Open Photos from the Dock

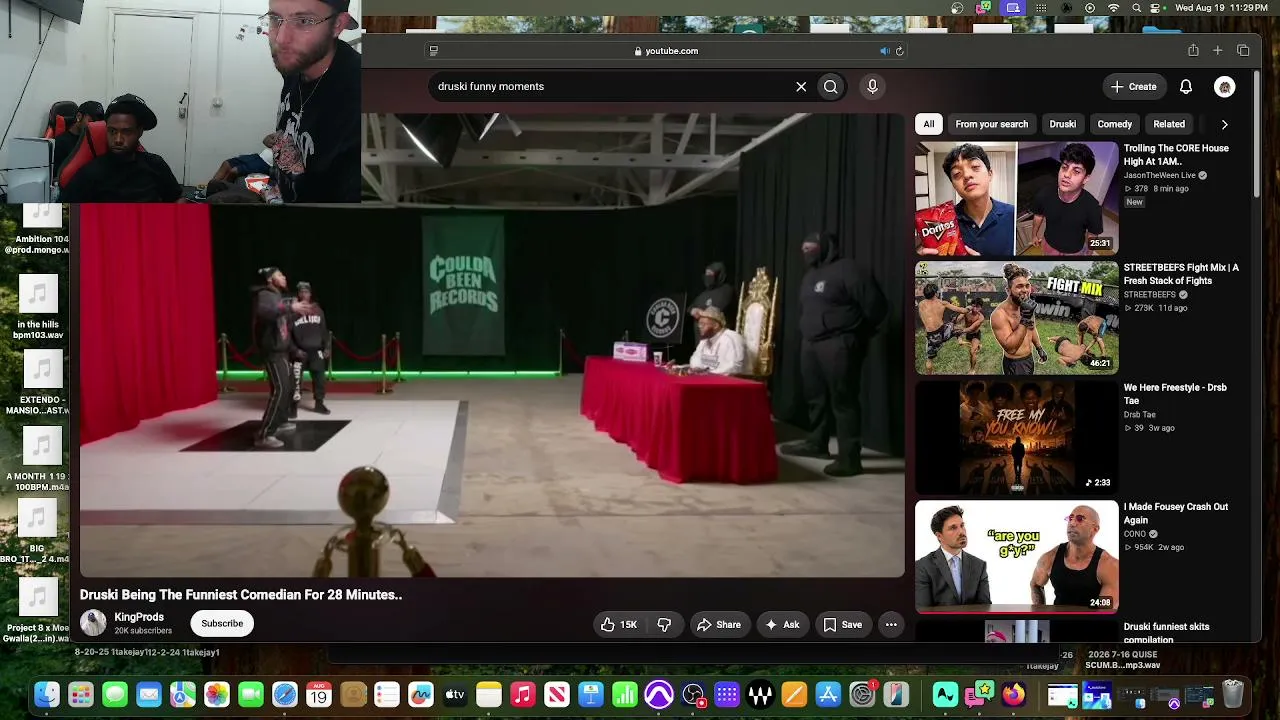(217, 694)
